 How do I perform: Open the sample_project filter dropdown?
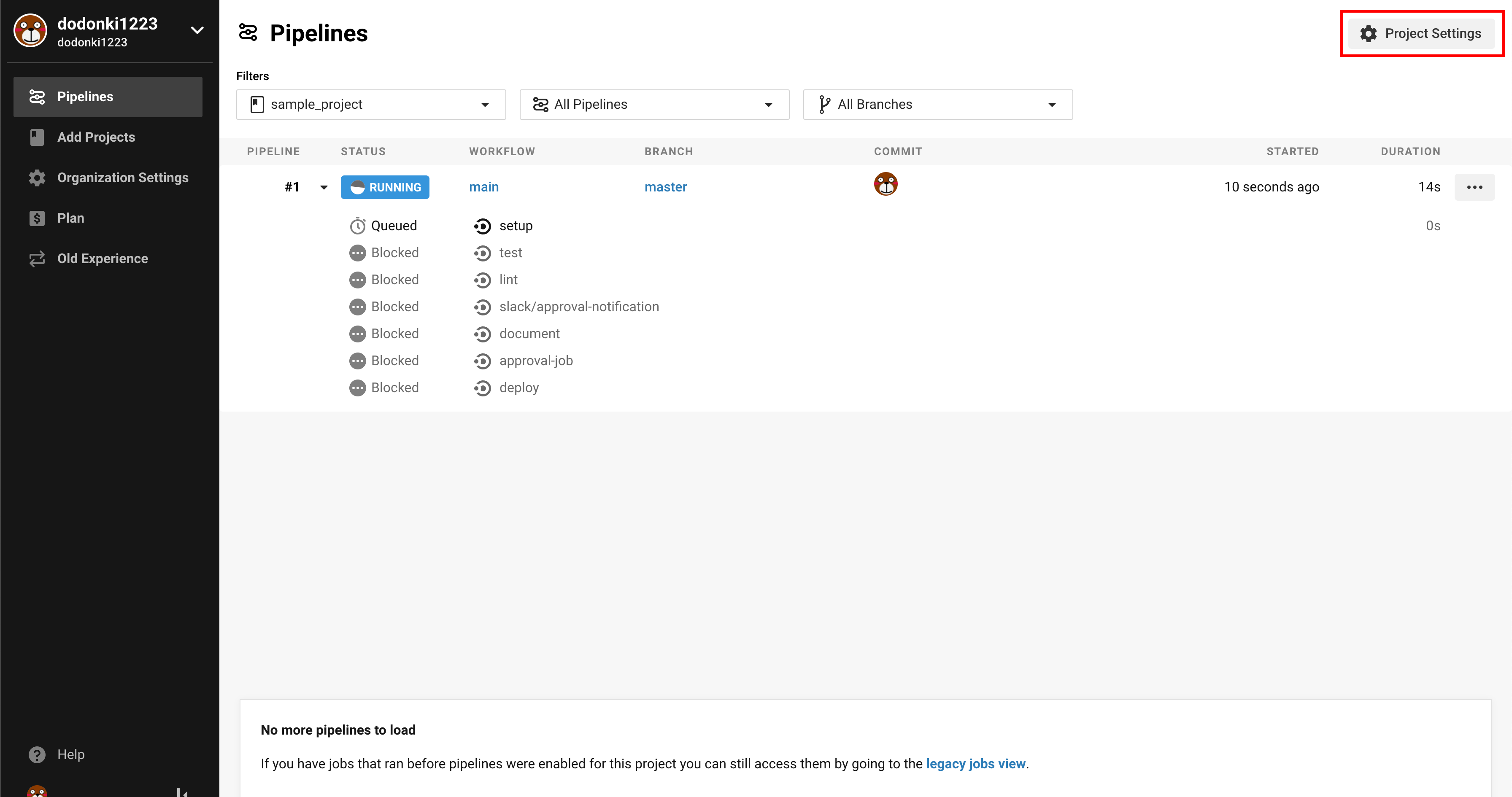click(x=371, y=105)
